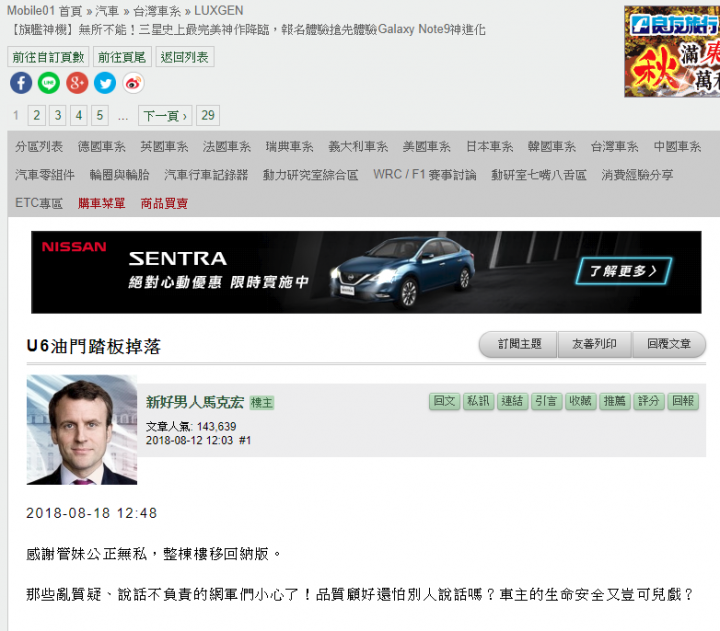The width and height of the screenshot is (720, 631).
Task: Open 汽車 breadcrumb link
Action: (x=107, y=11)
